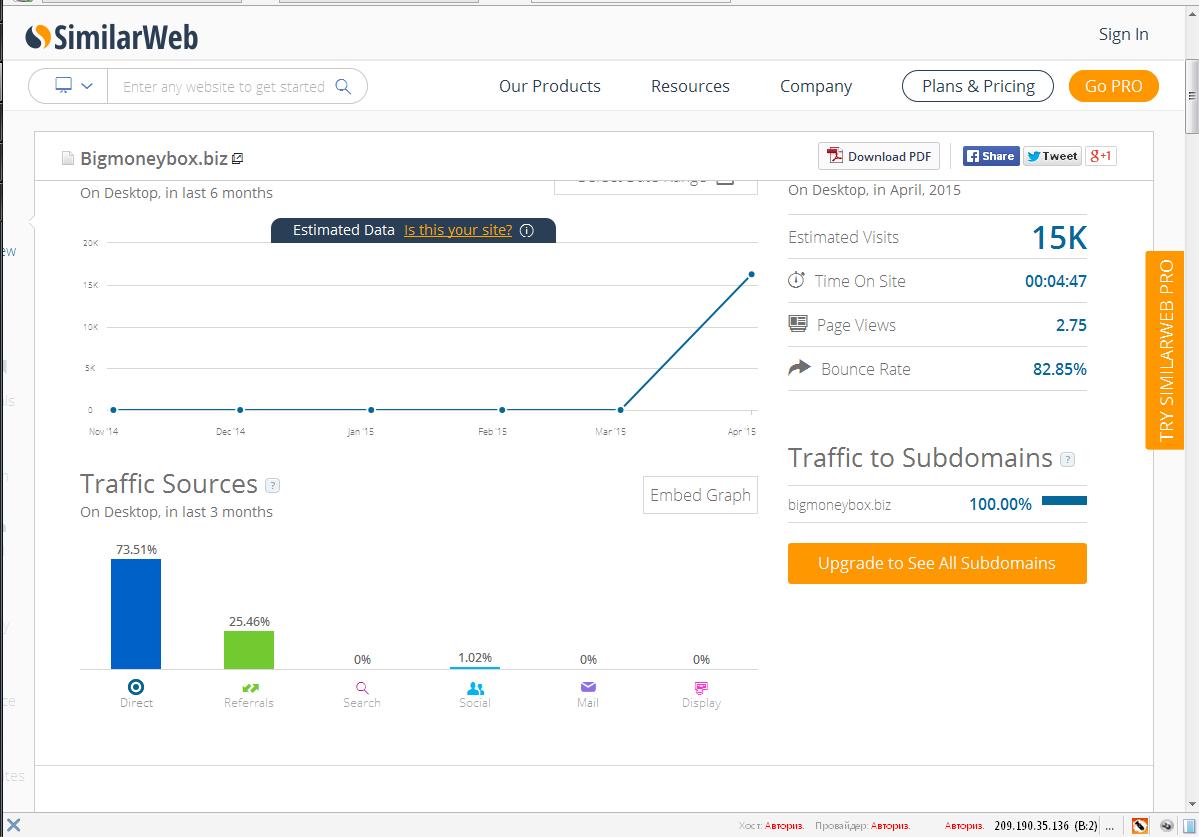The image size is (1199, 837).
Task: Click the 2.75 Page Views value
Action: [x=1071, y=325]
